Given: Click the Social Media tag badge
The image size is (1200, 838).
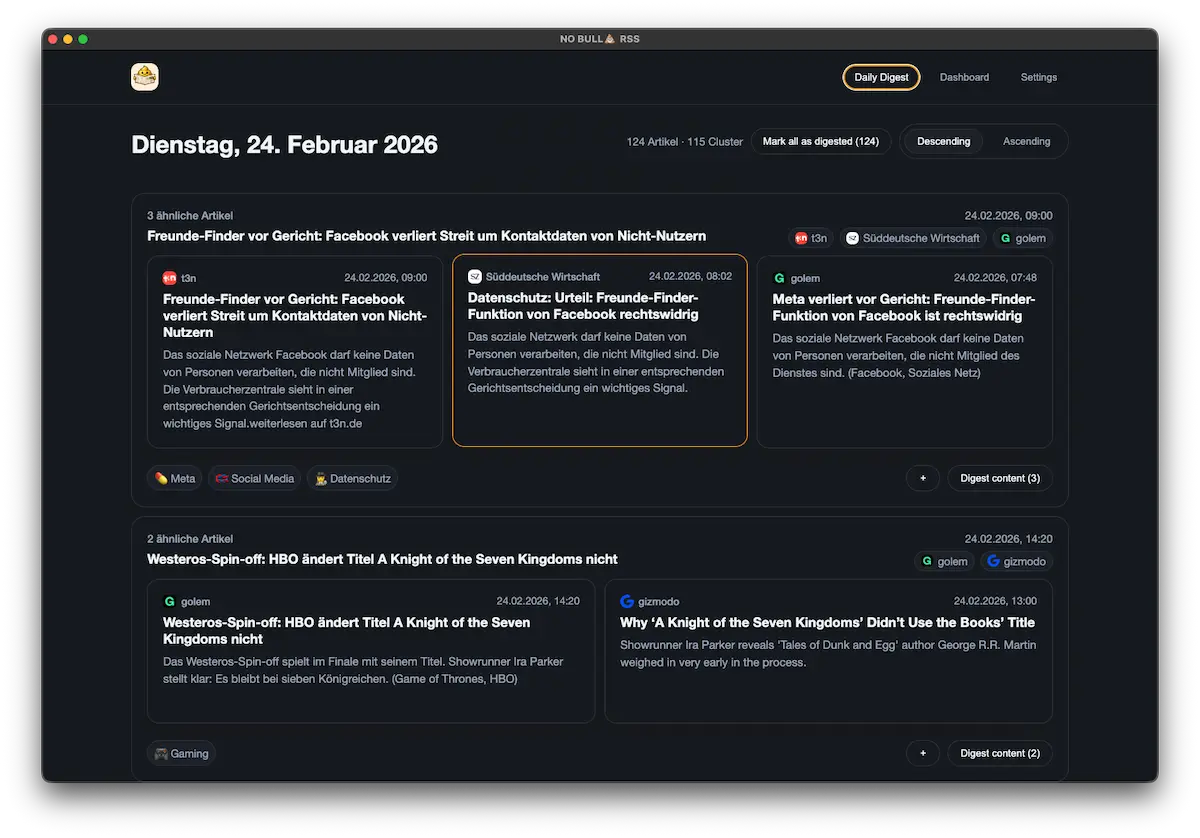Looking at the screenshot, I should [x=254, y=478].
